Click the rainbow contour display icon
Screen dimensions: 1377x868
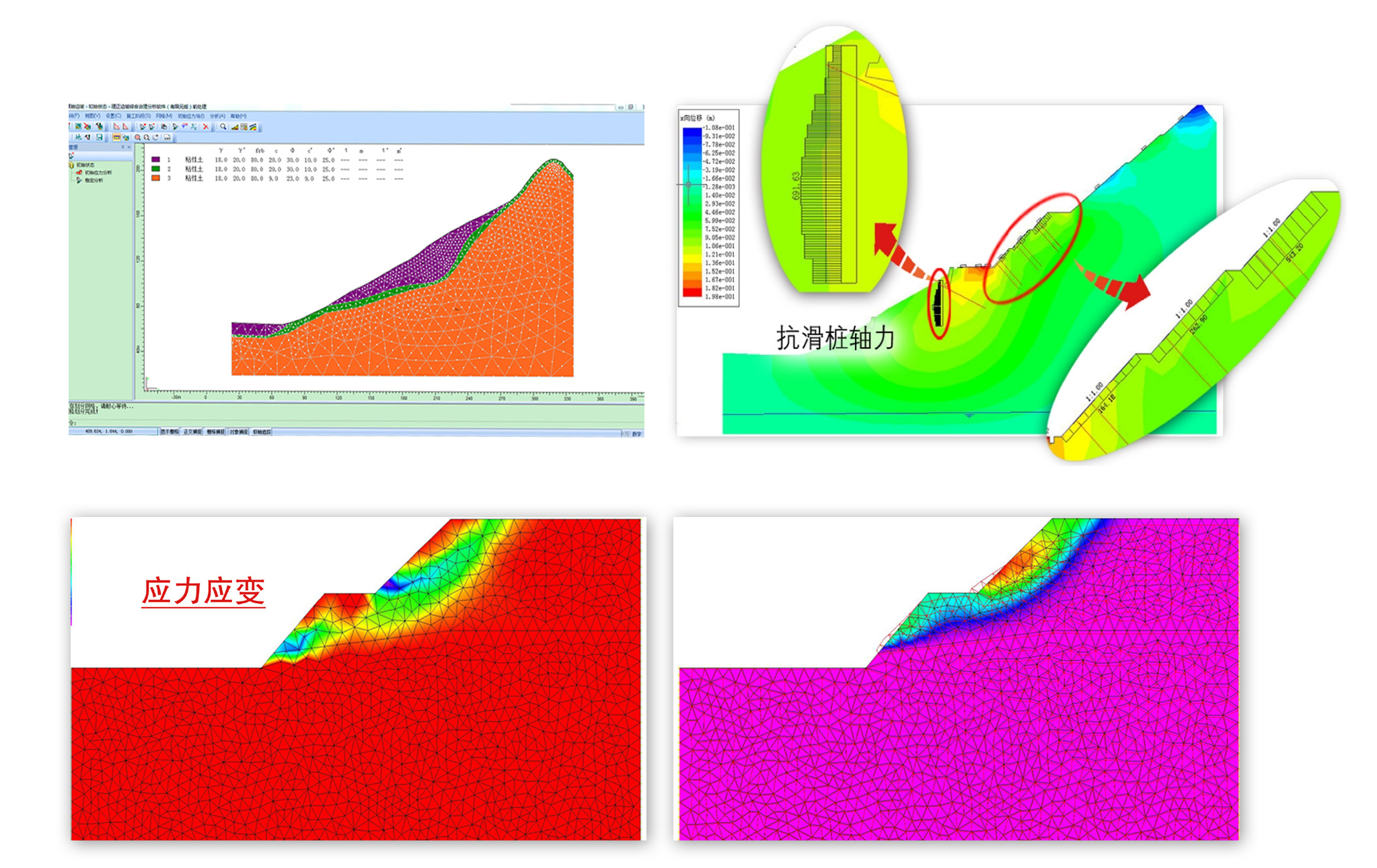[x=253, y=126]
